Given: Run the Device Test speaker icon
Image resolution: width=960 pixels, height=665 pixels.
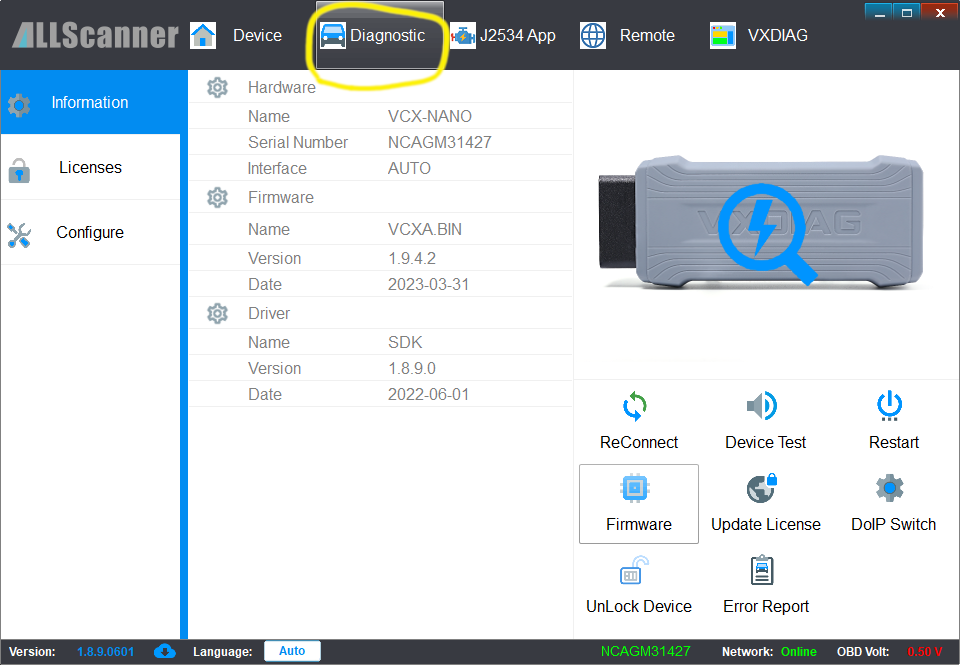Looking at the screenshot, I should (764, 406).
